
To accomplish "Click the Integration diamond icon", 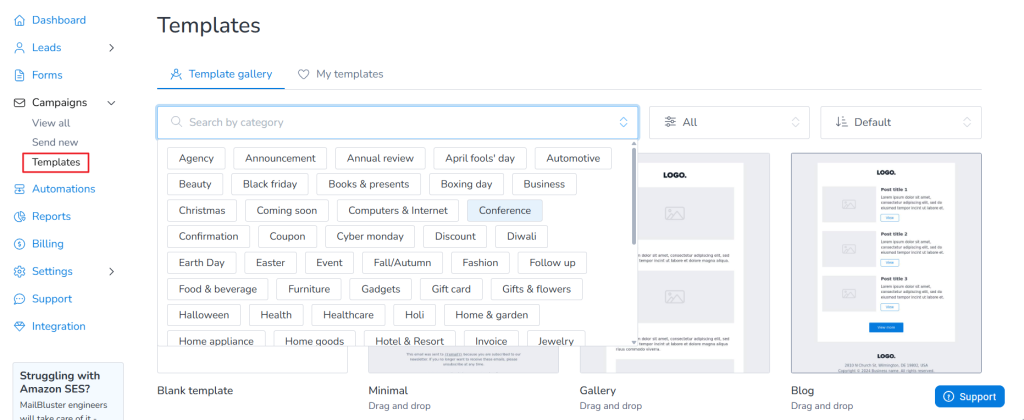I will [x=20, y=326].
